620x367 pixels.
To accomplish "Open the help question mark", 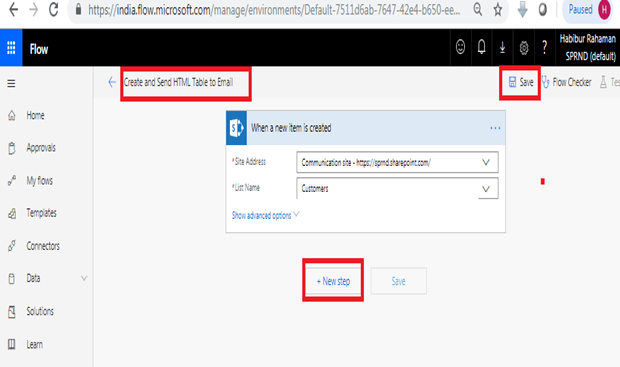I will 544,47.
